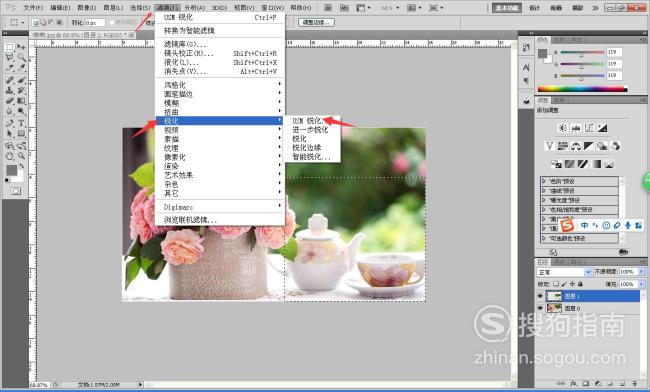This screenshot has height=392, width=650.
Task: Select the Dodge tool
Action: (21, 111)
